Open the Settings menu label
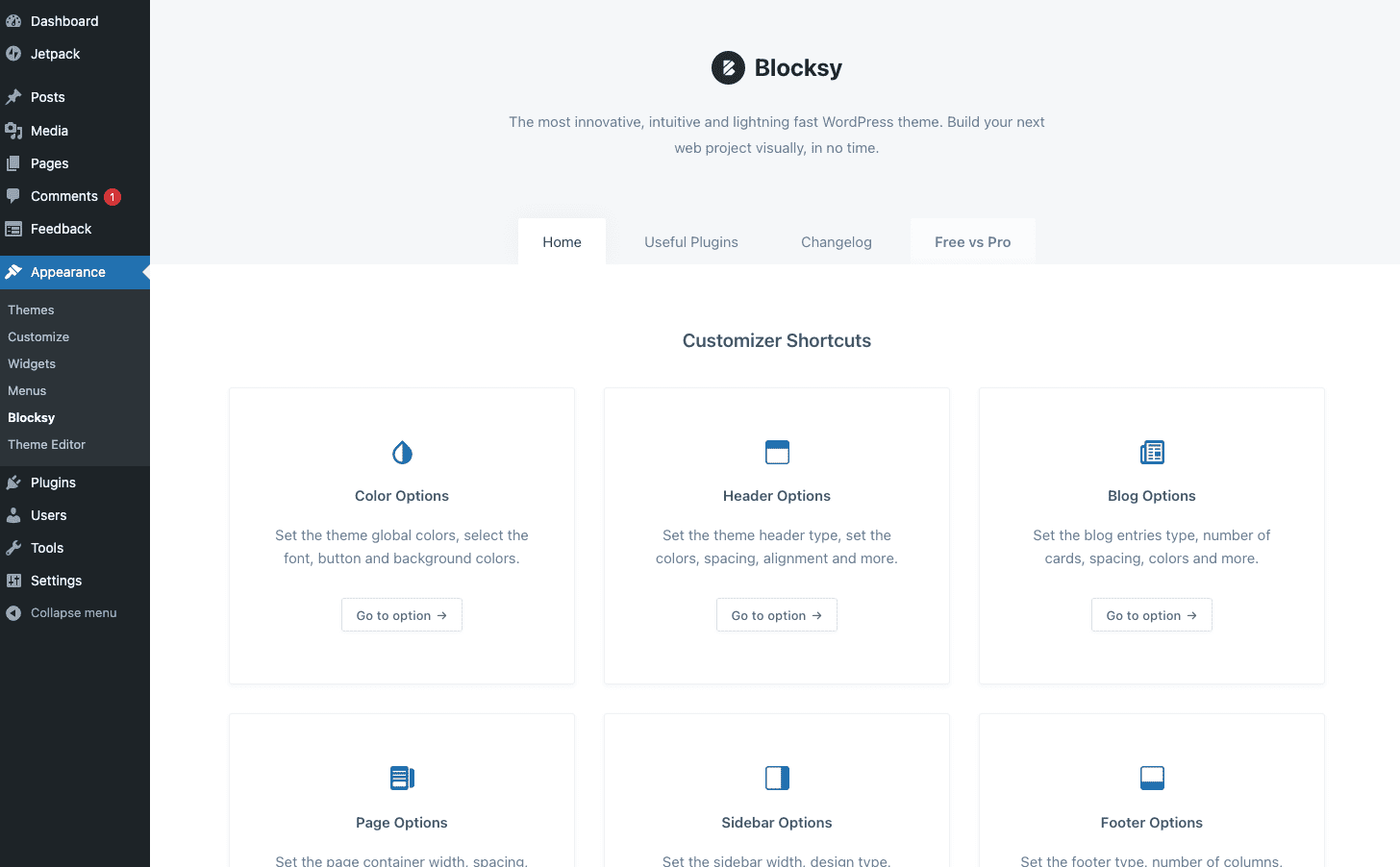The width and height of the screenshot is (1400, 867). point(56,581)
